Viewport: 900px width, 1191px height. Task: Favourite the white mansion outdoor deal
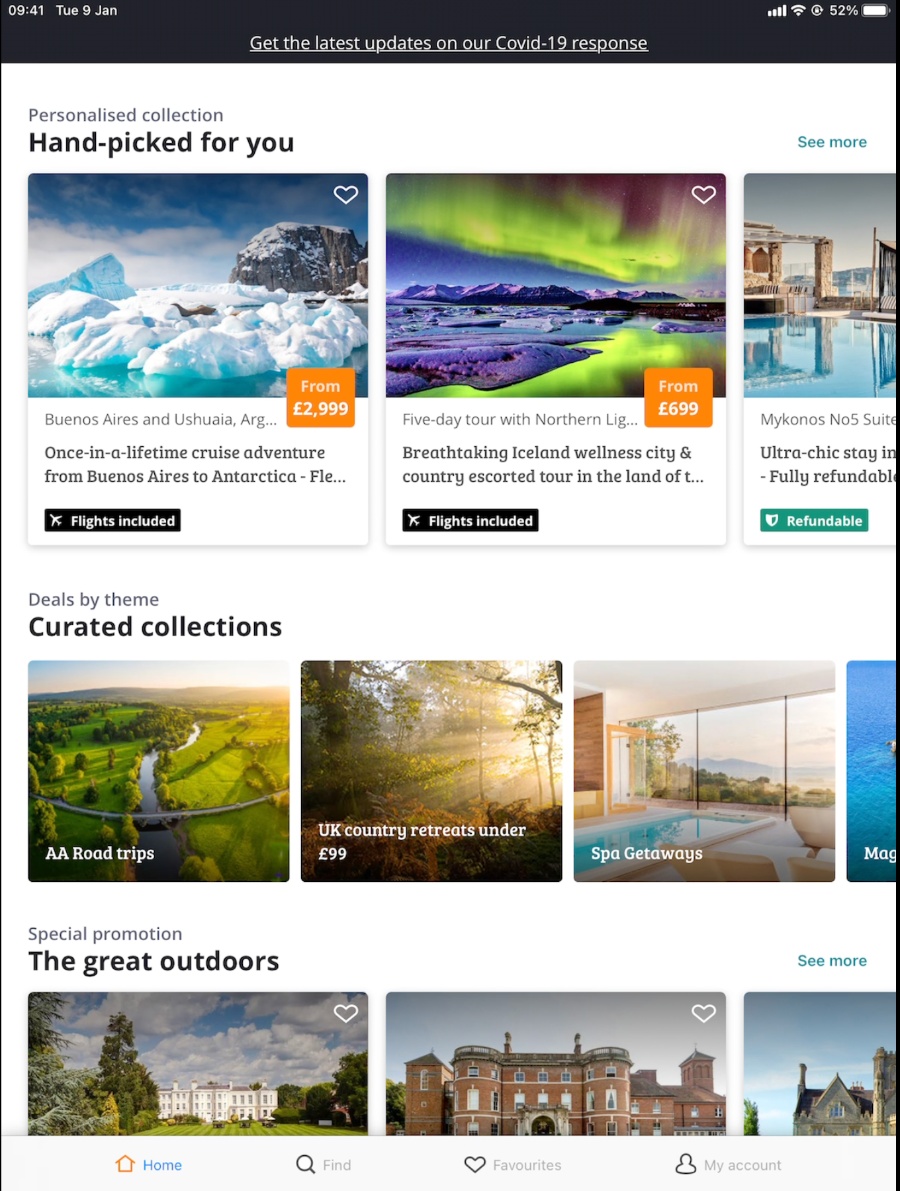(346, 1013)
